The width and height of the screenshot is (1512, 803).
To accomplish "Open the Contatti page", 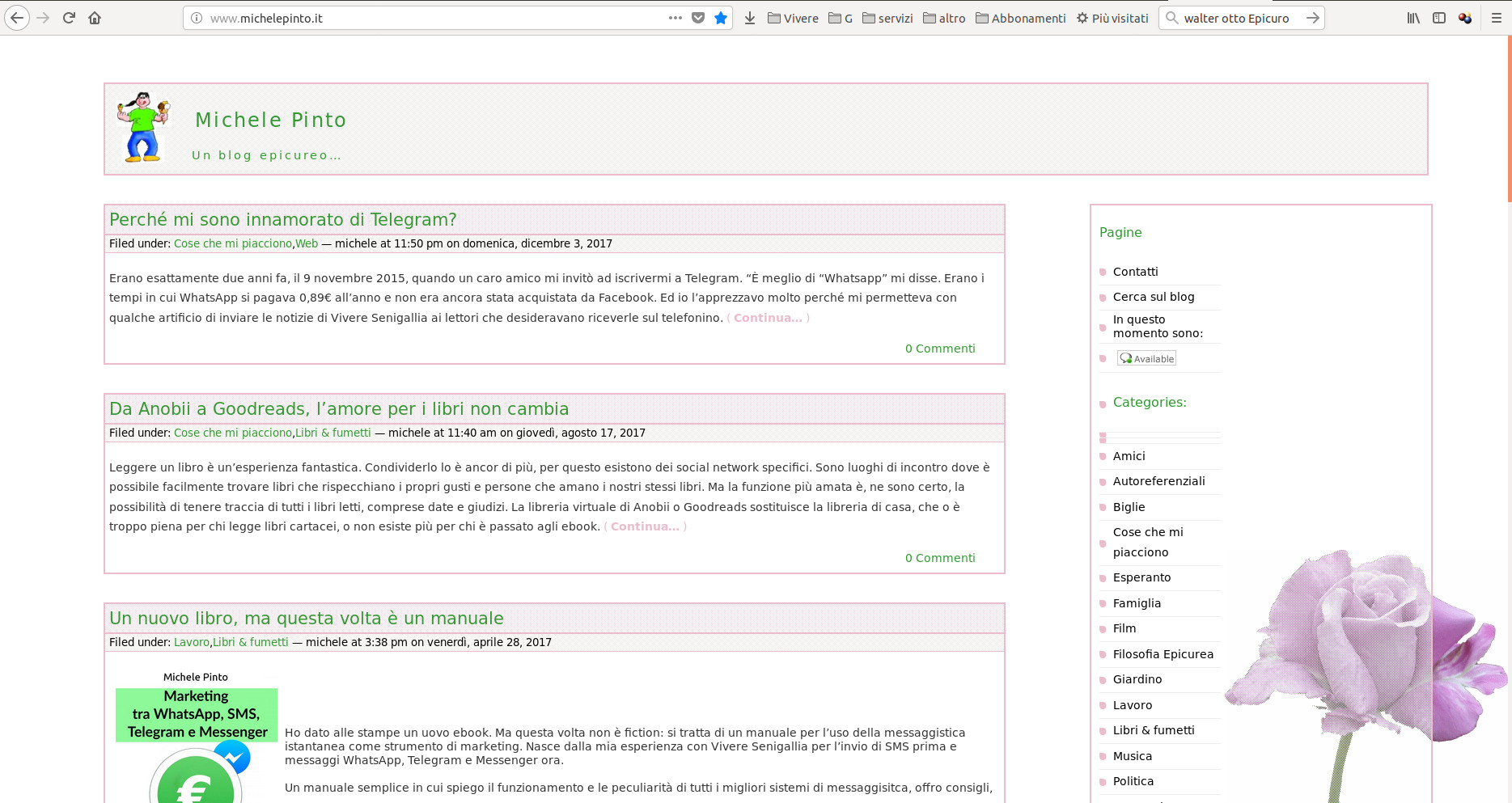I will [x=1135, y=272].
